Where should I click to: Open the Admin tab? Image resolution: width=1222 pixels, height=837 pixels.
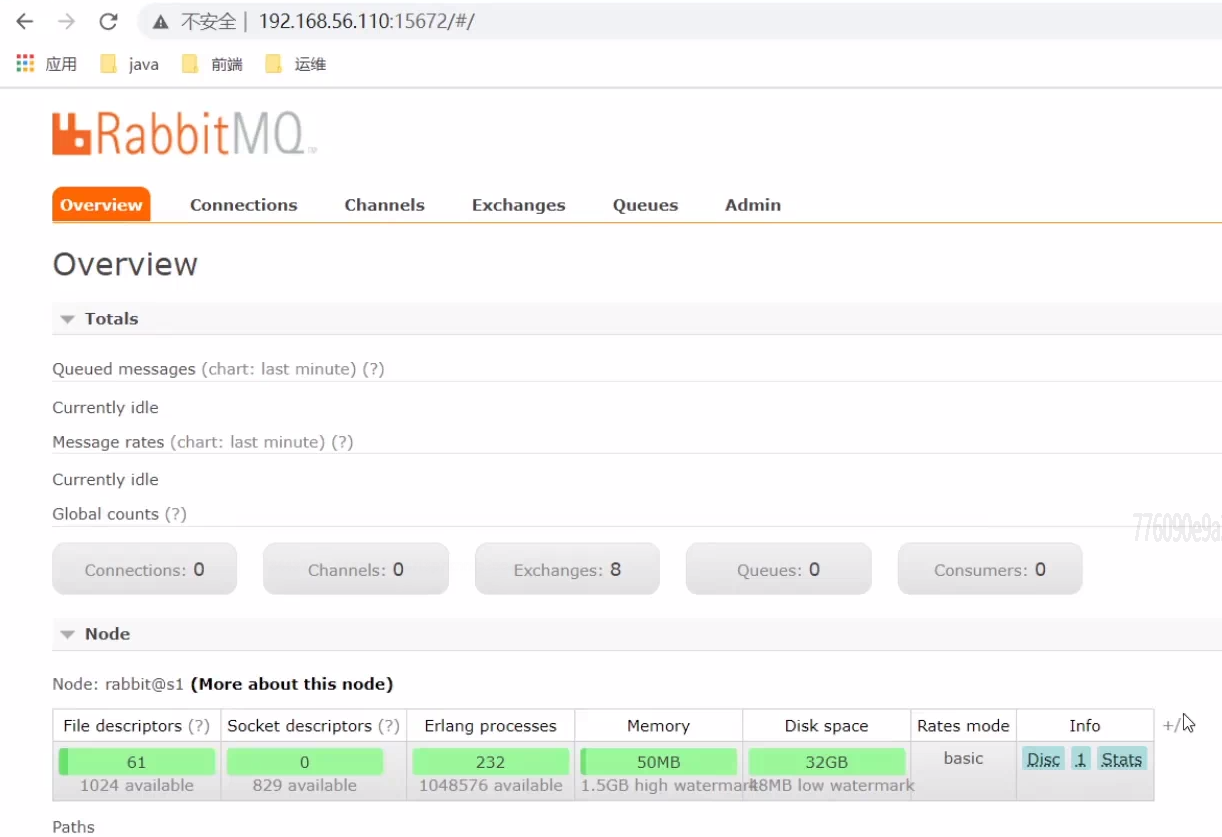[753, 205]
